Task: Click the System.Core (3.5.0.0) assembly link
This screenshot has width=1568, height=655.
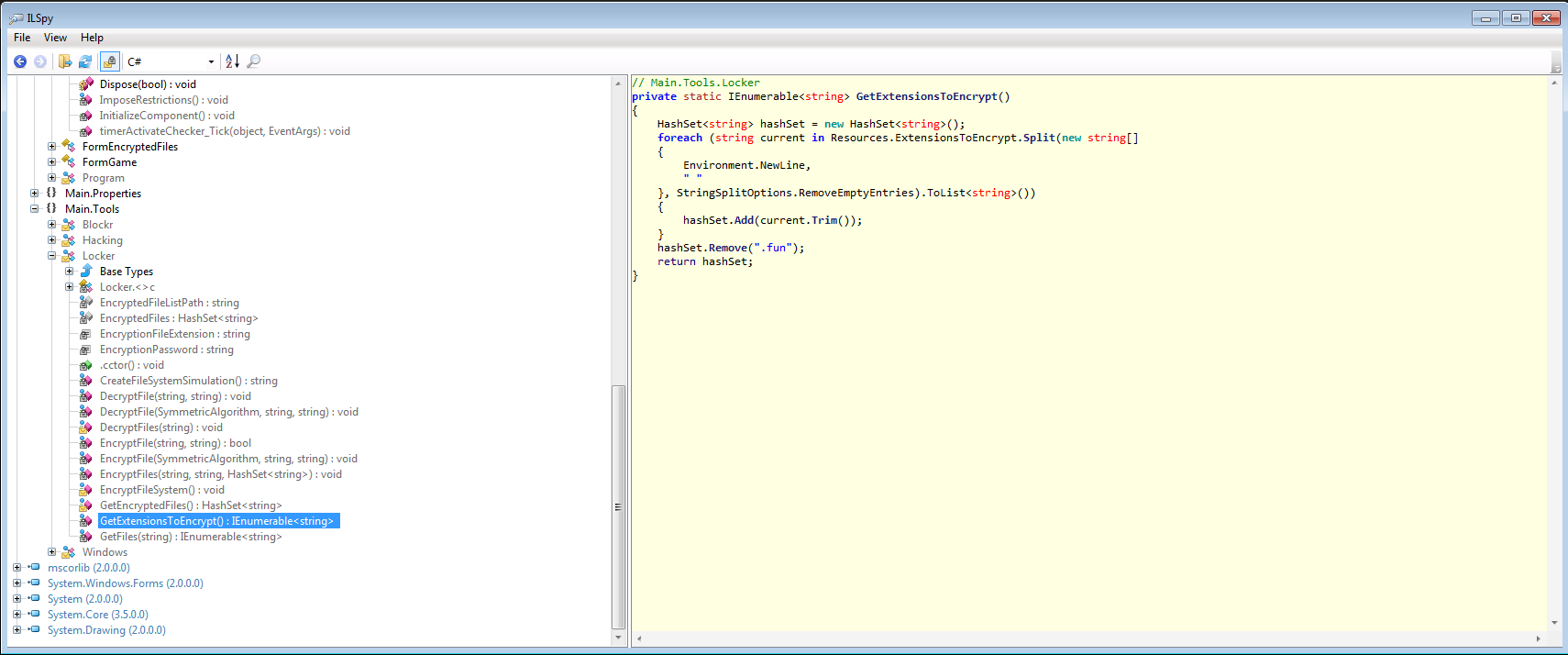Action: point(97,615)
